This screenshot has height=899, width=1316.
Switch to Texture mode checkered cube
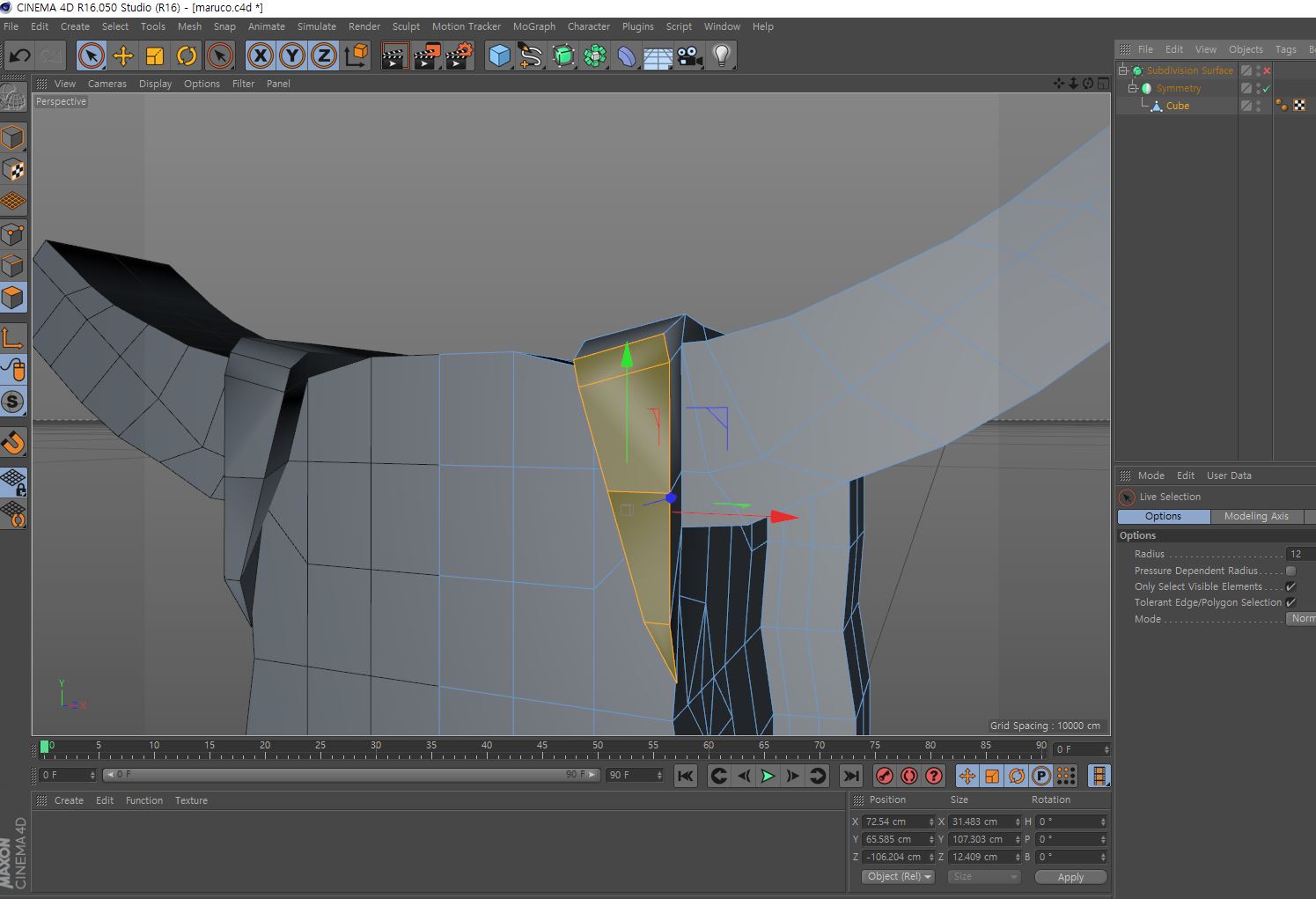pyautogui.click(x=13, y=170)
